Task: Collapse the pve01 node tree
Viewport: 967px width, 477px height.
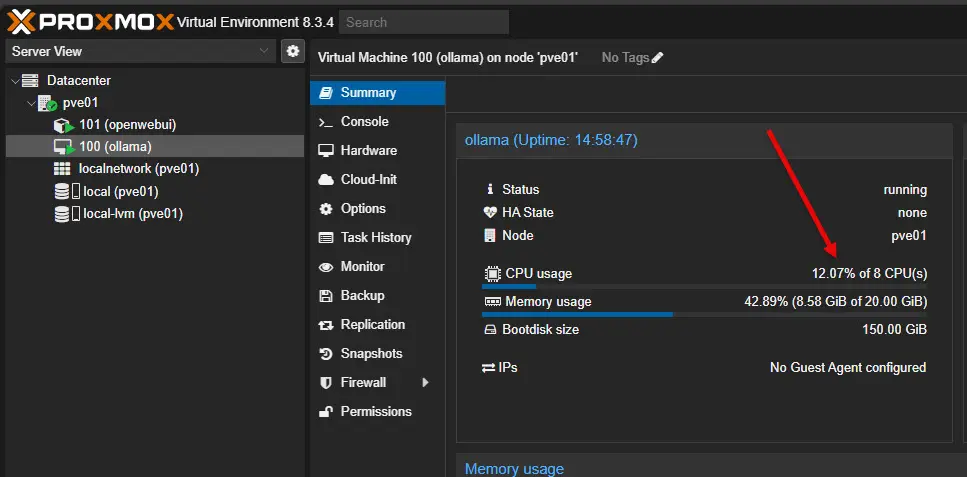Action: point(29,103)
